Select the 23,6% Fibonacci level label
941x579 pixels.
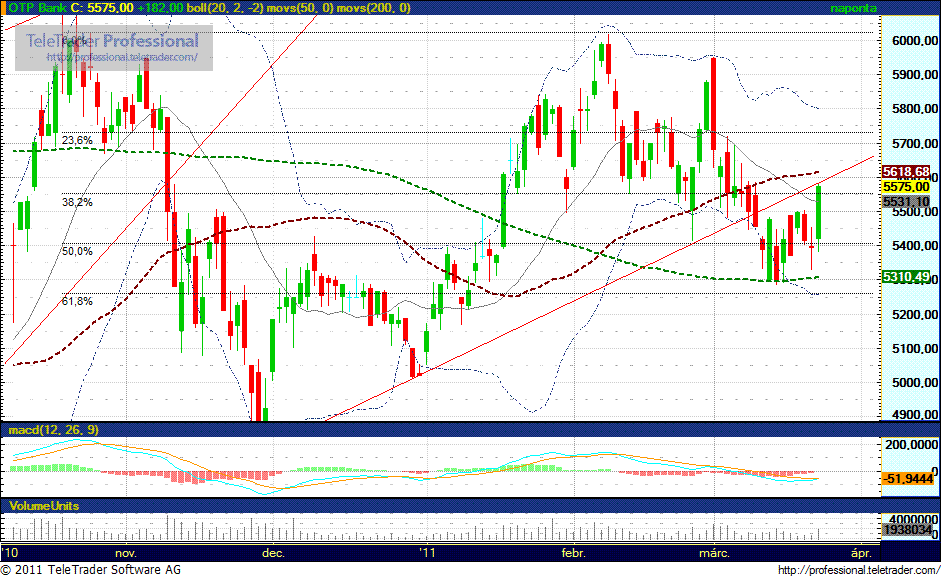77,141
